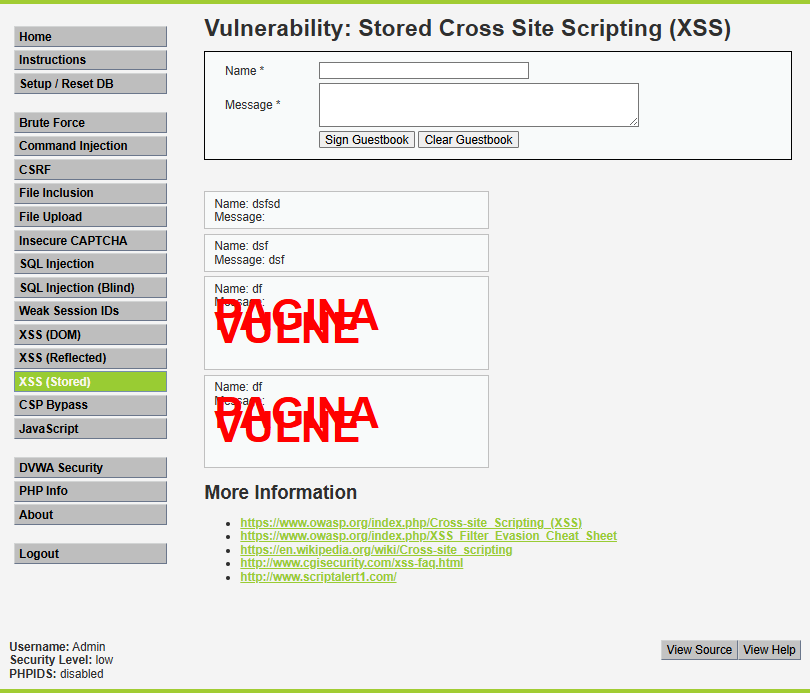Image resolution: width=810 pixels, height=693 pixels.
Task: Open the CSP Bypass module
Action: [90, 405]
